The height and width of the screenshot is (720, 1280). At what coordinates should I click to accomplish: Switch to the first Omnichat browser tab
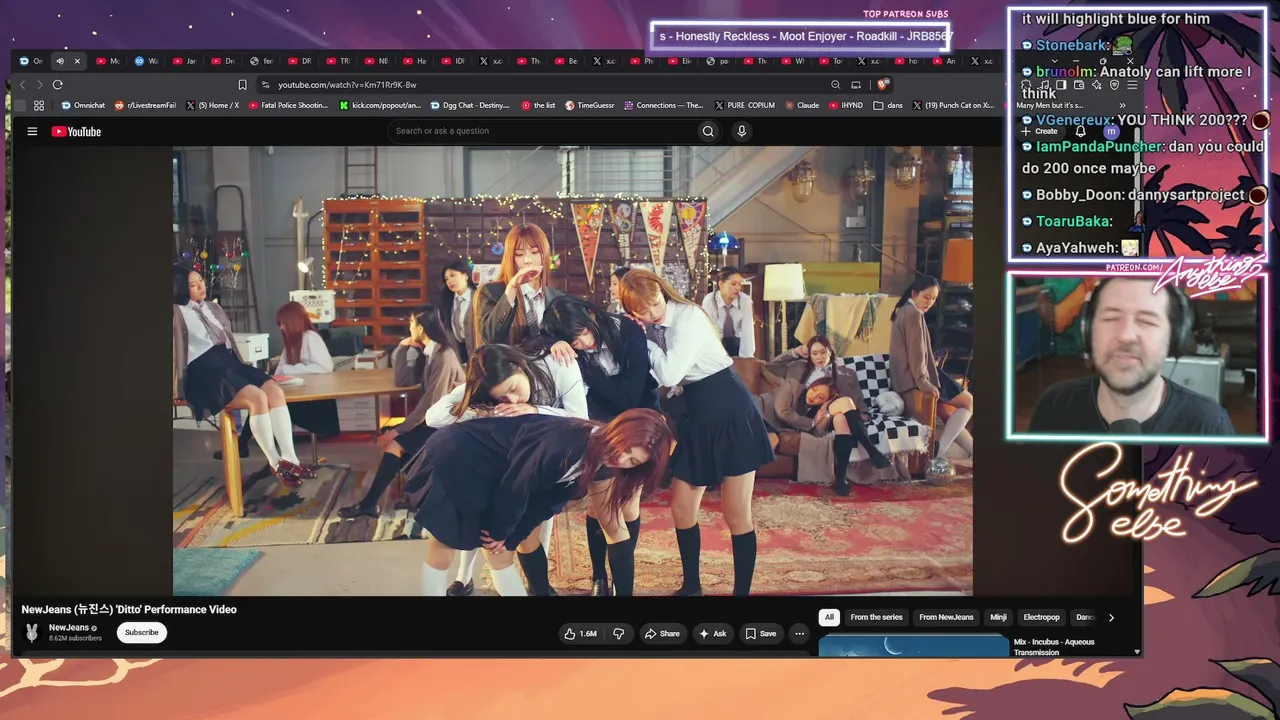32,61
